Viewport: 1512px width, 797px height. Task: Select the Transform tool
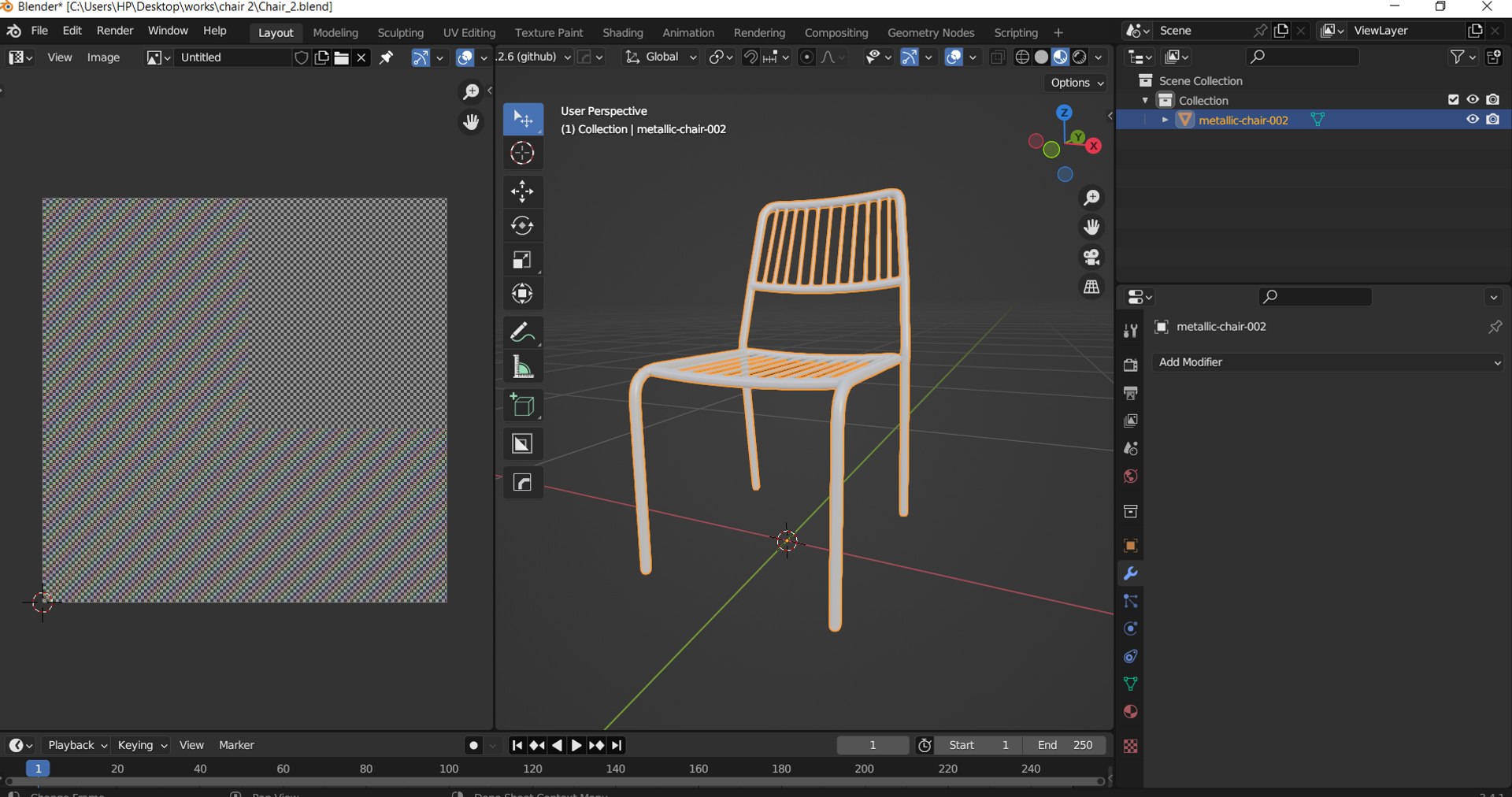[x=522, y=294]
